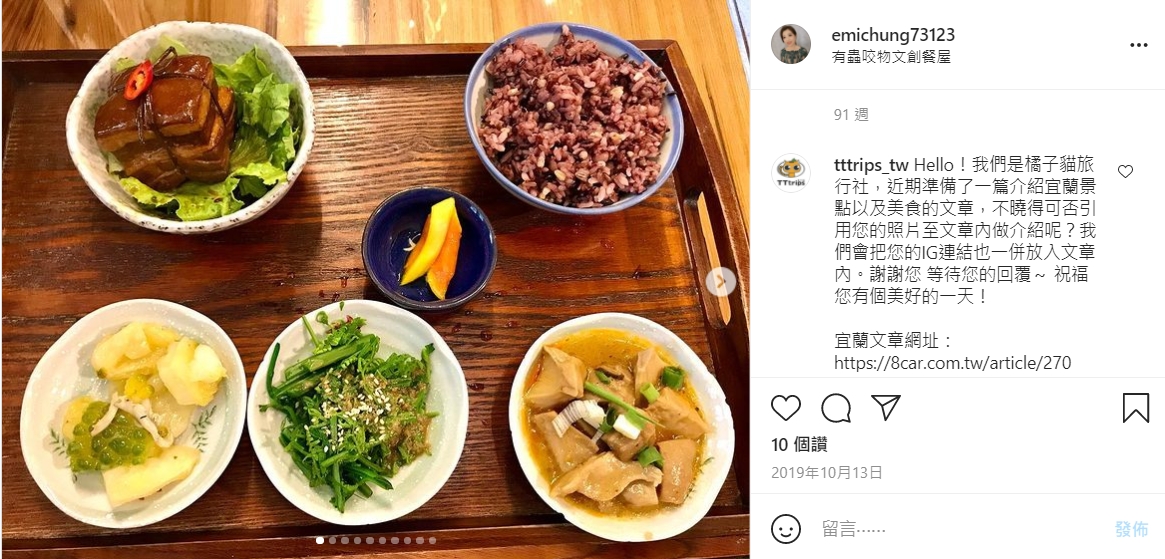
Task: Click the 留言 comment input field
Action: pyautogui.click(x=958, y=529)
